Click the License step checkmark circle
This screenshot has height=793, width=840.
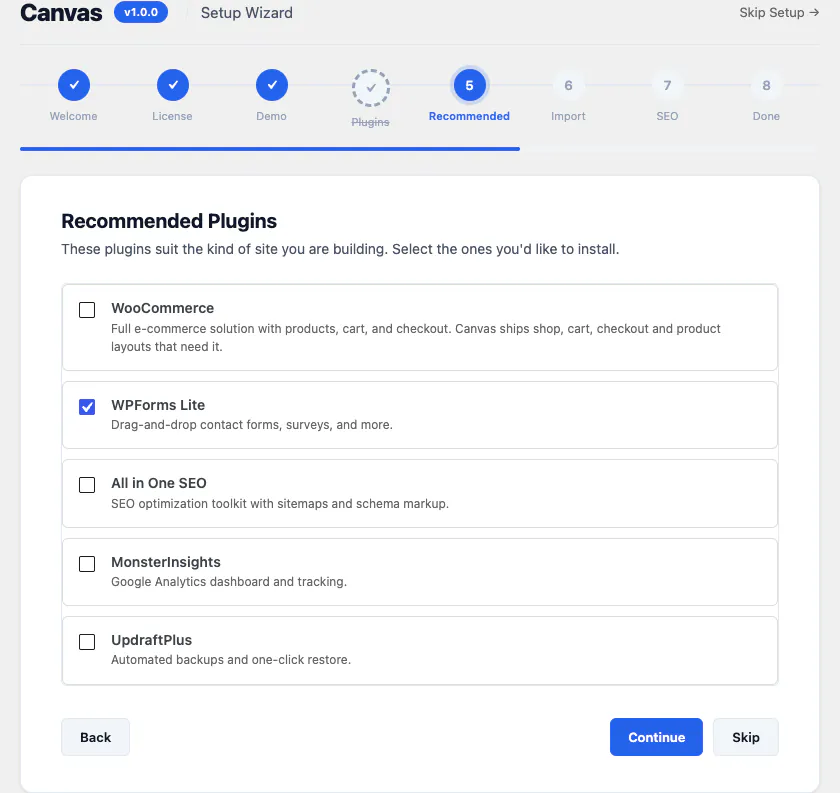tap(172, 85)
